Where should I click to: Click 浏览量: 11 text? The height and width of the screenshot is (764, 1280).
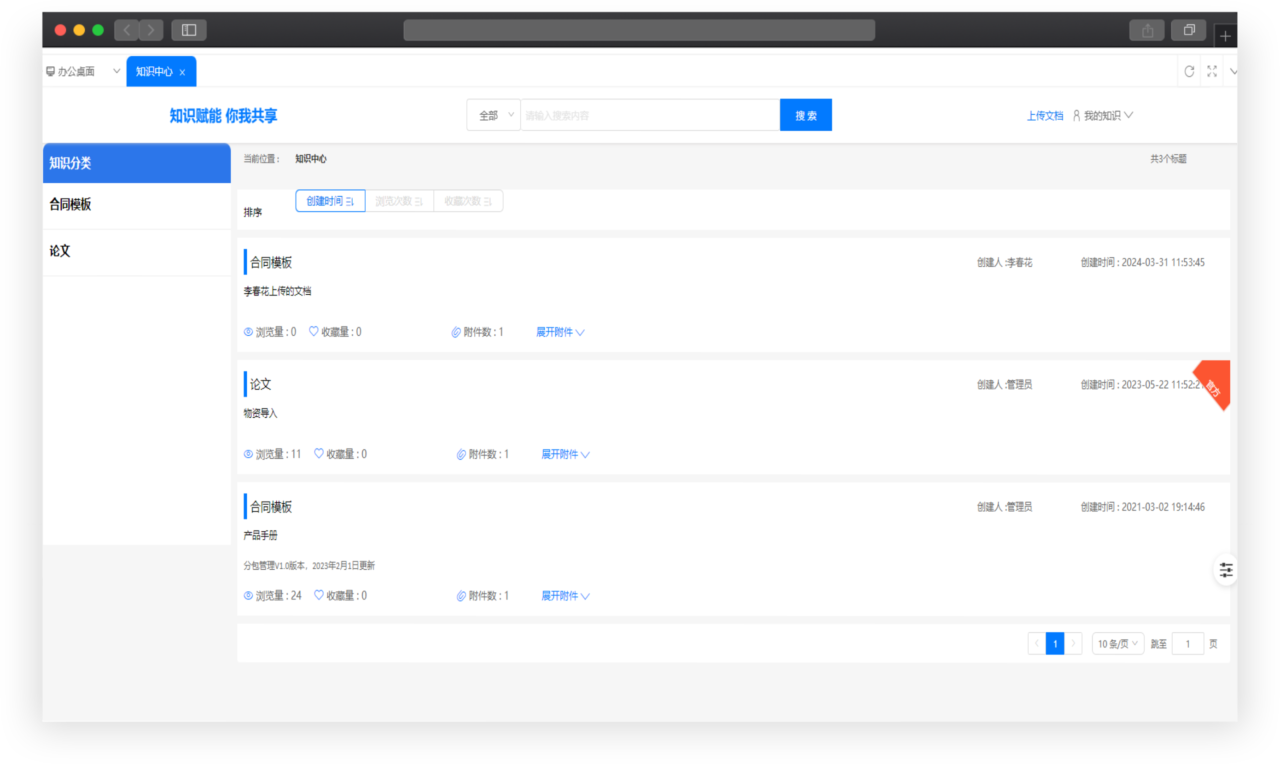278,454
